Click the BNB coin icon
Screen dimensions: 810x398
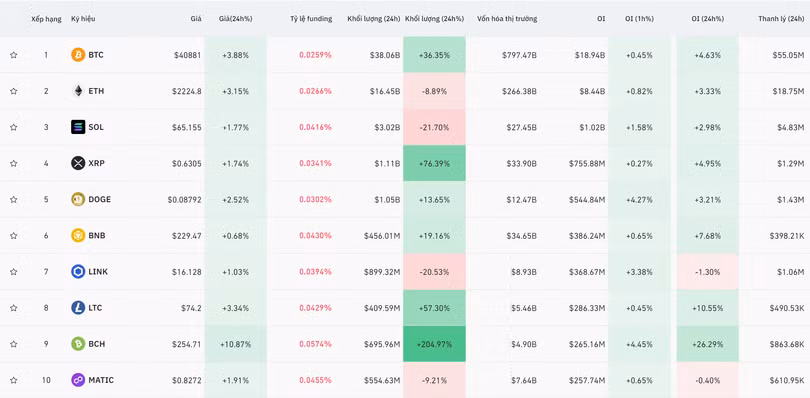tap(78, 236)
